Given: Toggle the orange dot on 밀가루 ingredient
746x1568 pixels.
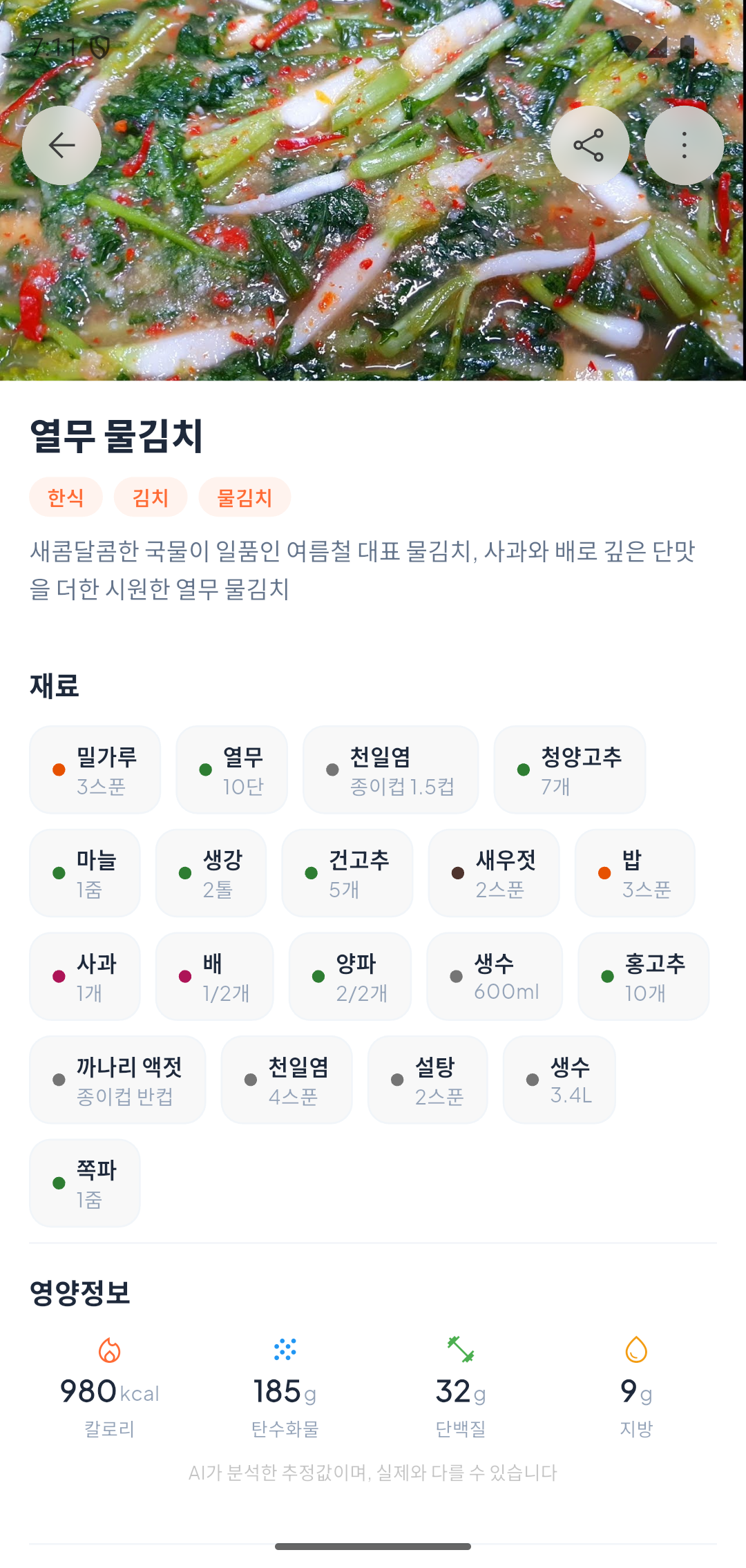Looking at the screenshot, I should point(57,769).
